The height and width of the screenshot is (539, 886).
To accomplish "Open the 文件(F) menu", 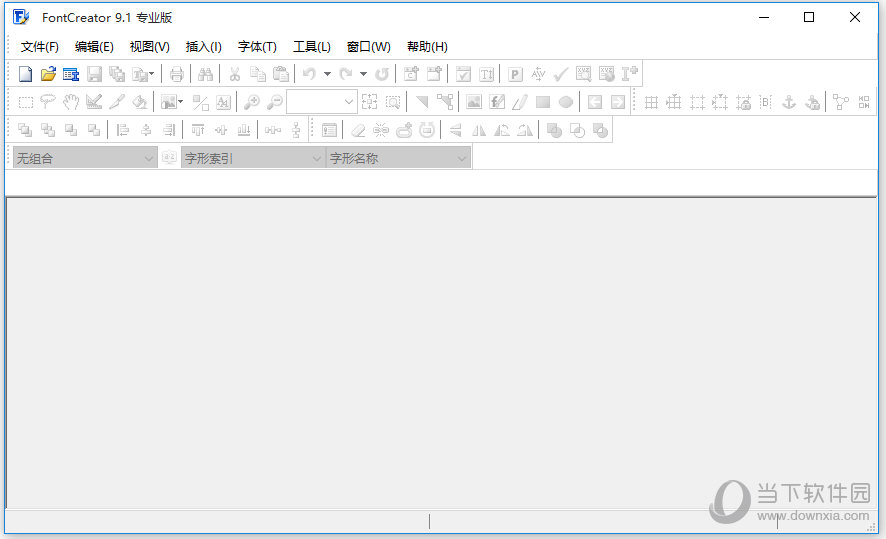I will tap(40, 46).
